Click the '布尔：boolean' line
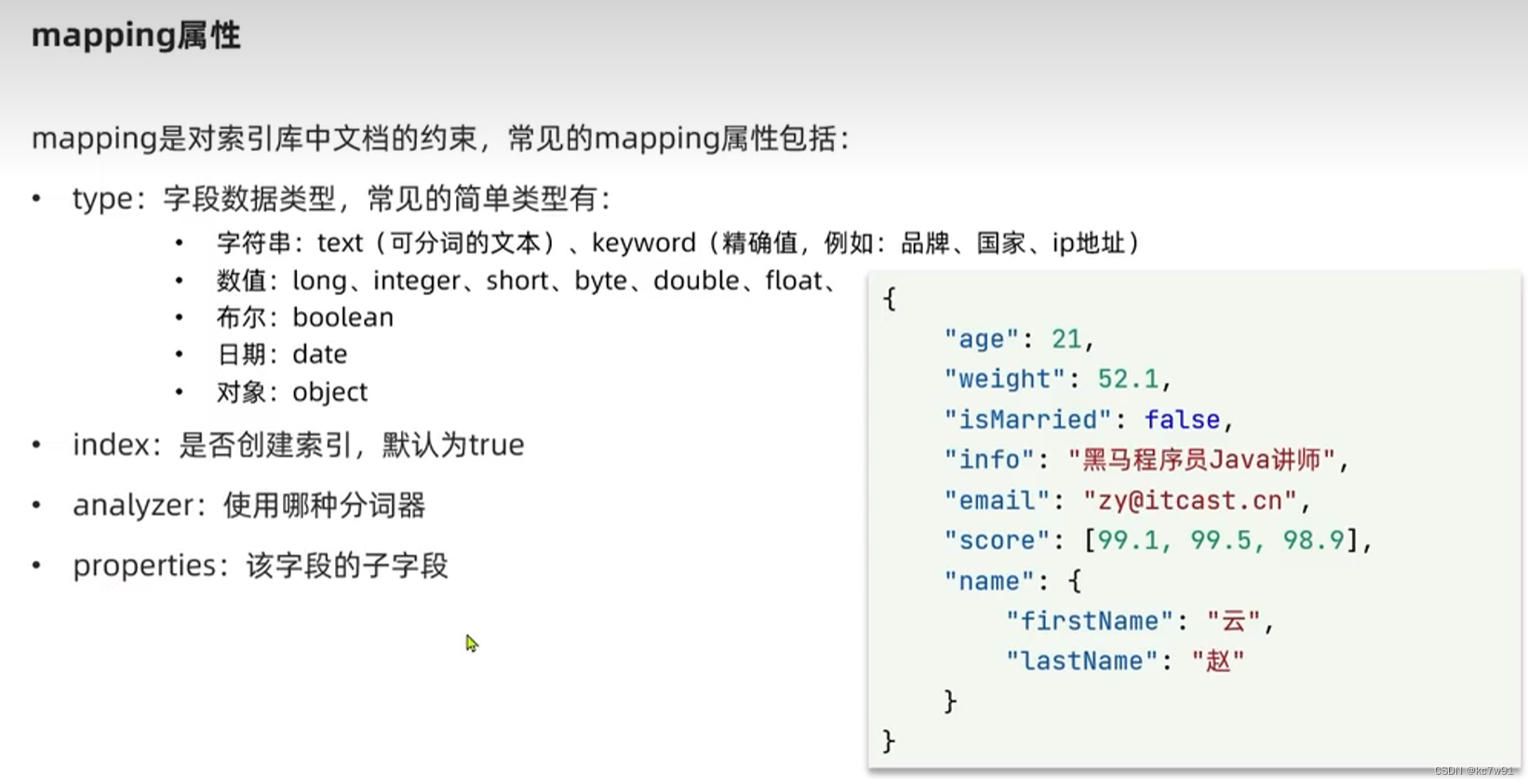Image resolution: width=1528 pixels, height=784 pixels. 305,317
